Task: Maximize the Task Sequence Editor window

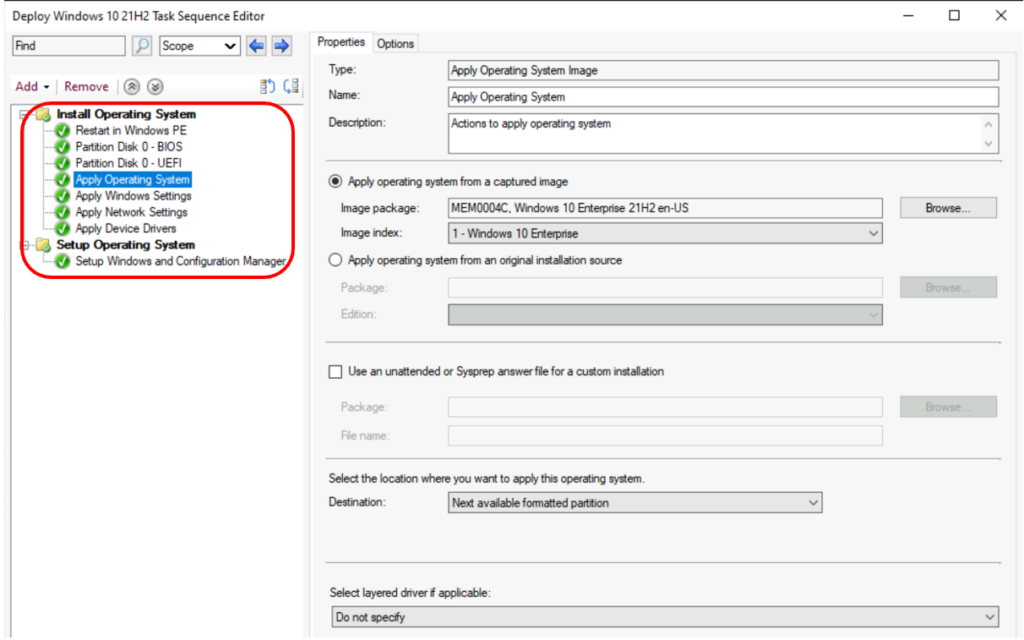Action: coord(954,15)
